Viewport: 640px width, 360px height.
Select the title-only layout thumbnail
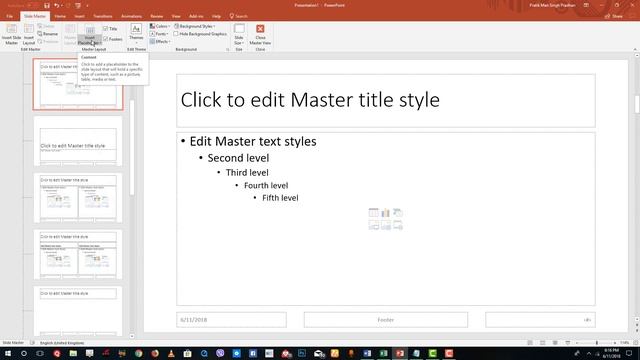coord(78,311)
